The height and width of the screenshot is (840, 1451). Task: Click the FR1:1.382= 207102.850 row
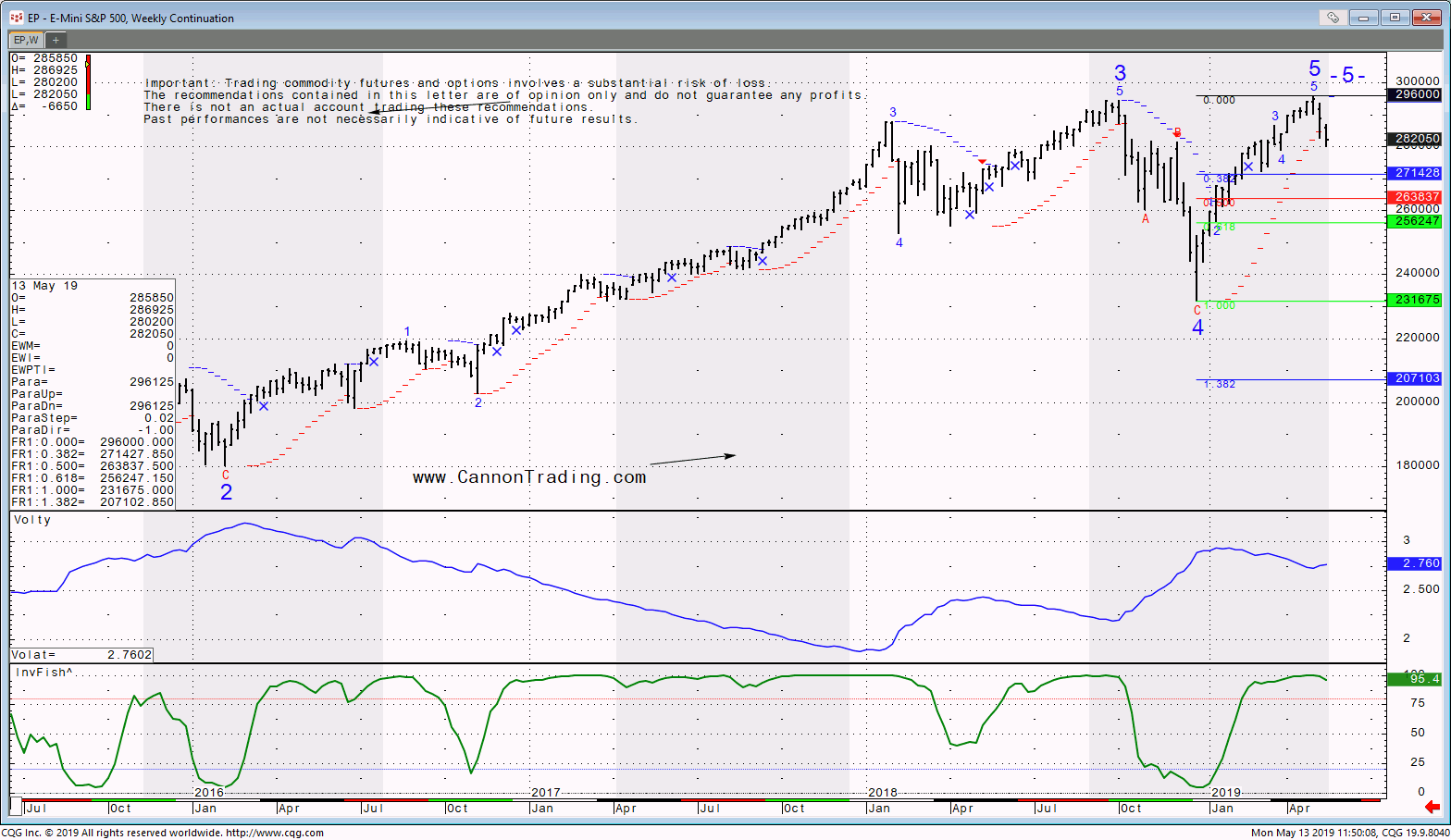click(93, 502)
